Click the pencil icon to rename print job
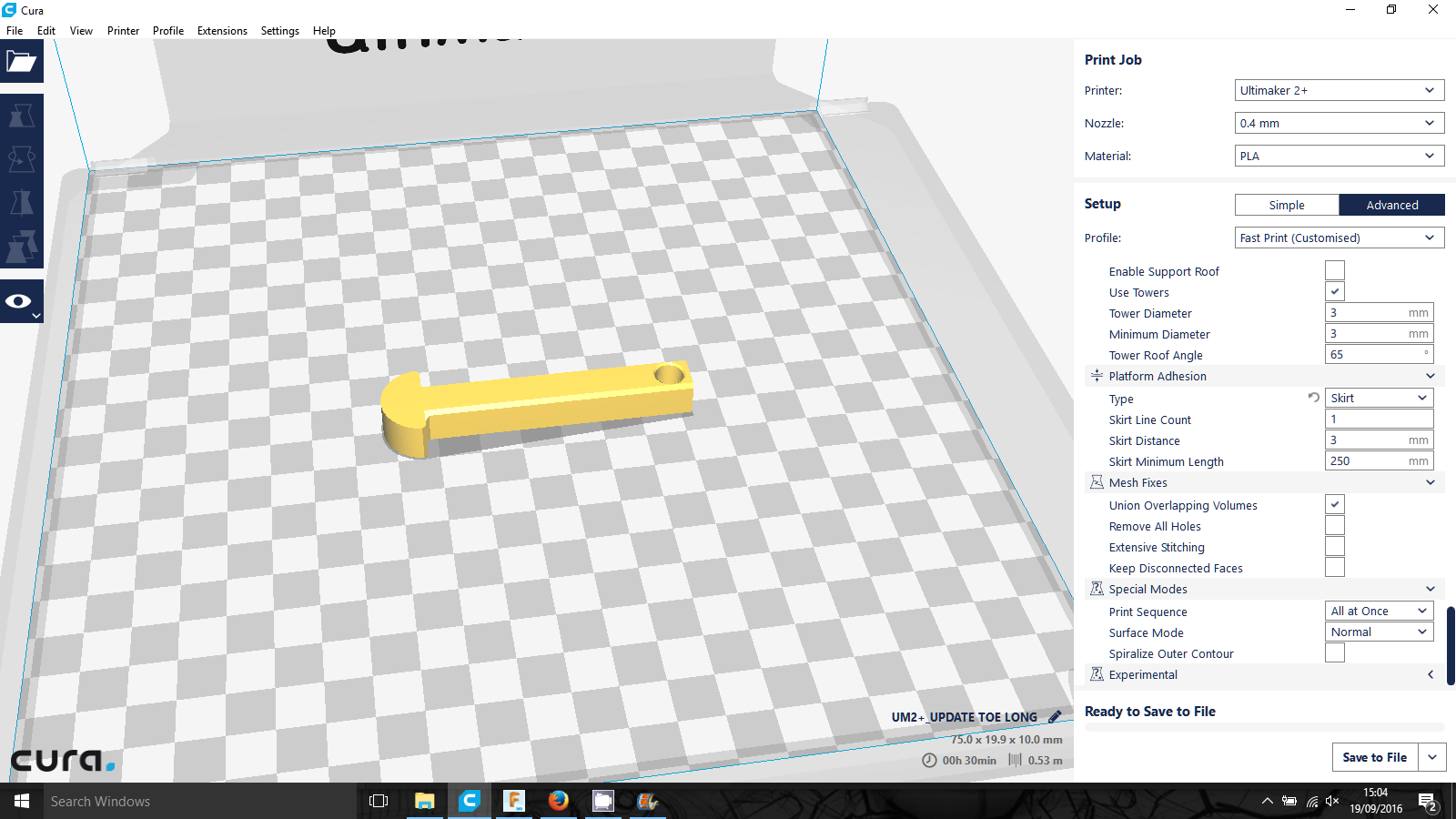Viewport: 1456px width, 819px height. 1054,717
